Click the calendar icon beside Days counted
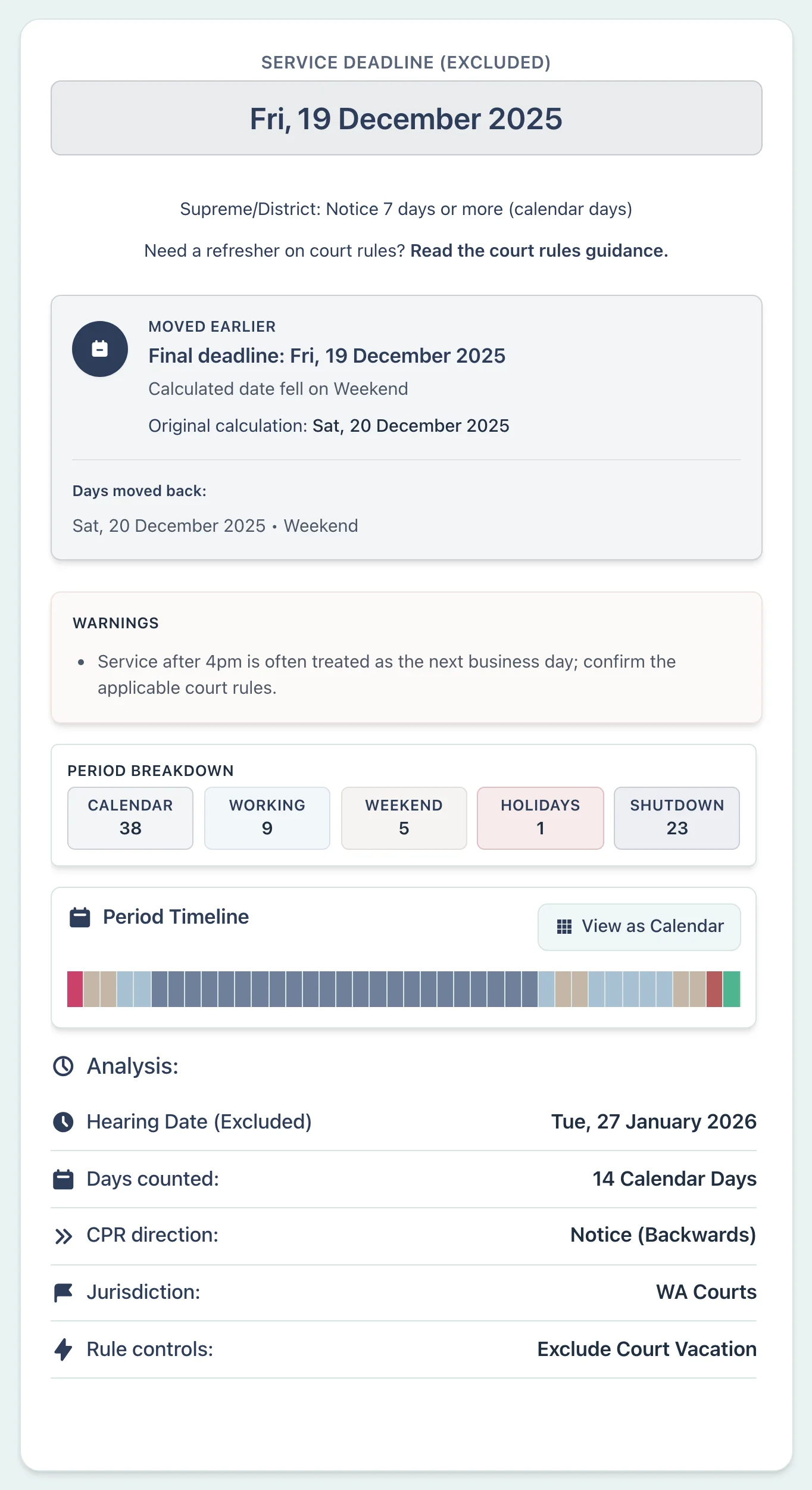The image size is (812, 1490). coord(64,1179)
